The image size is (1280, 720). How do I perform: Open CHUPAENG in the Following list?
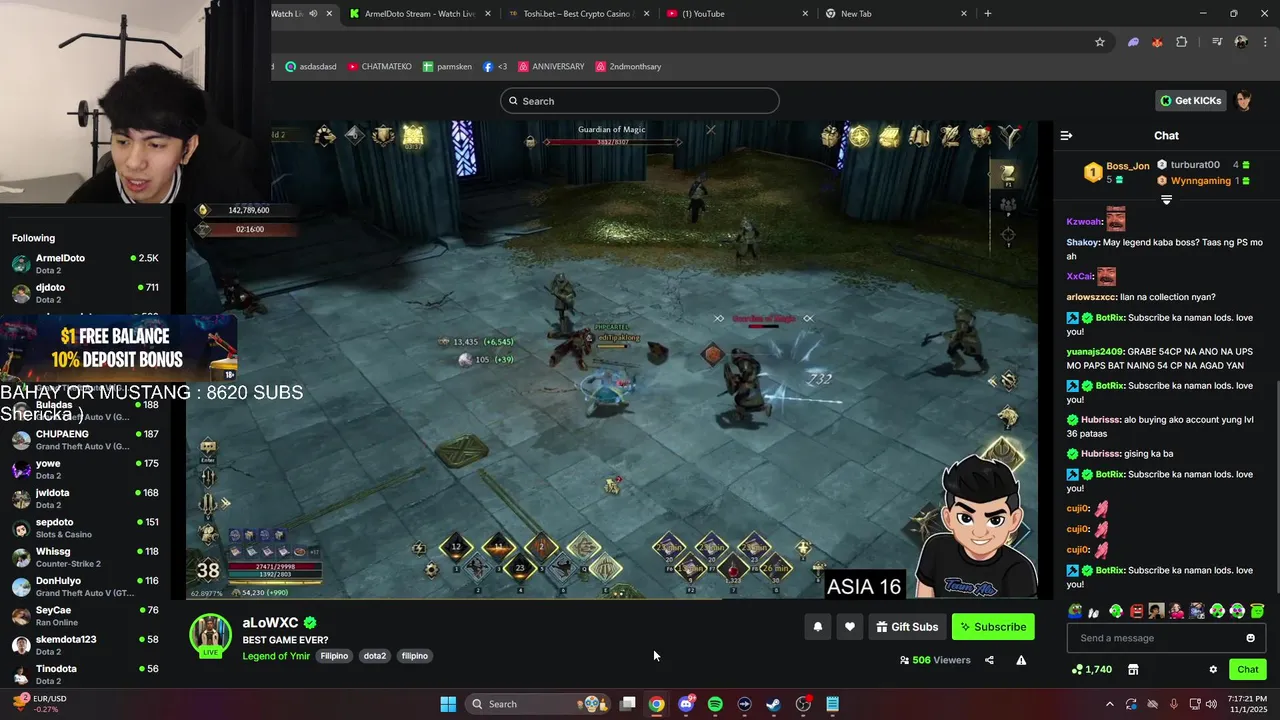click(84, 440)
